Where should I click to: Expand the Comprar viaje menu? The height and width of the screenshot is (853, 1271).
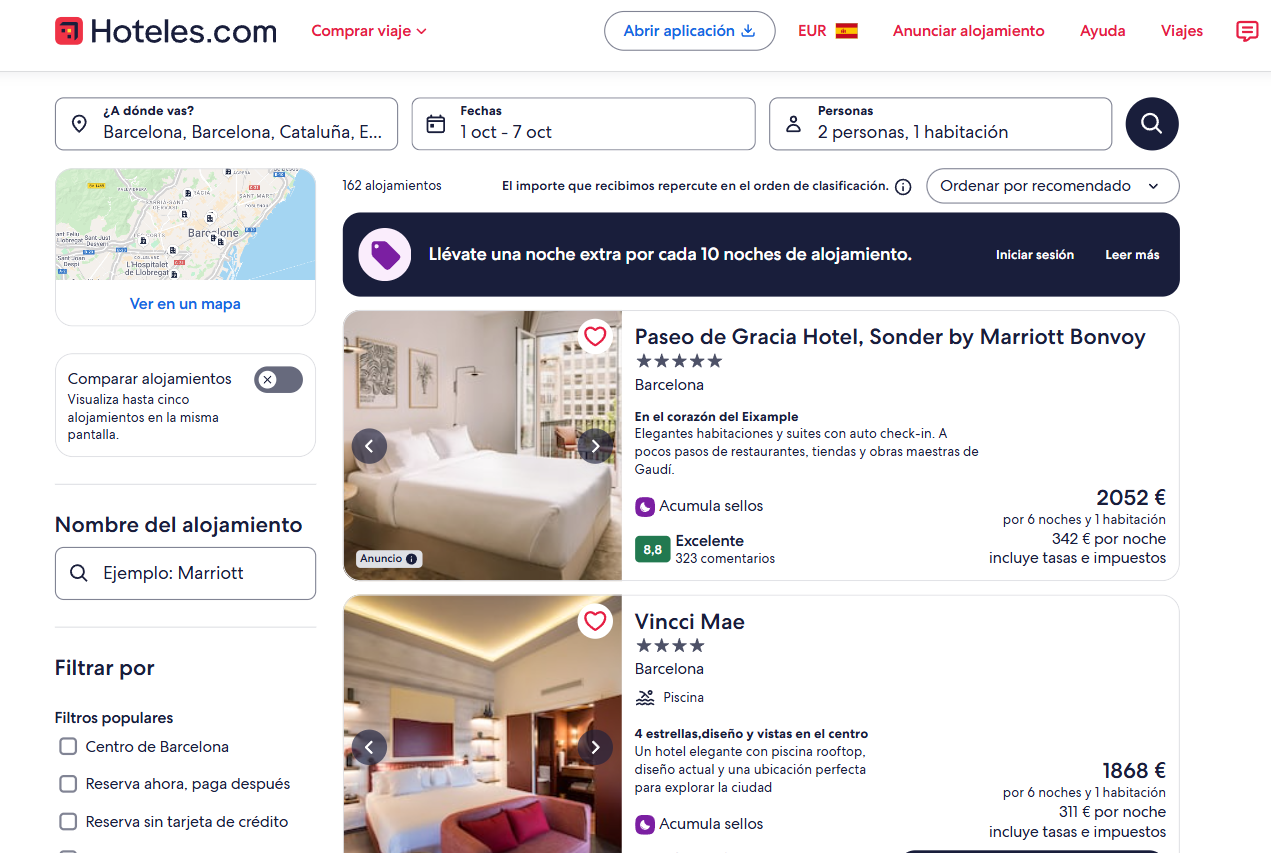click(x=369, y=31)
